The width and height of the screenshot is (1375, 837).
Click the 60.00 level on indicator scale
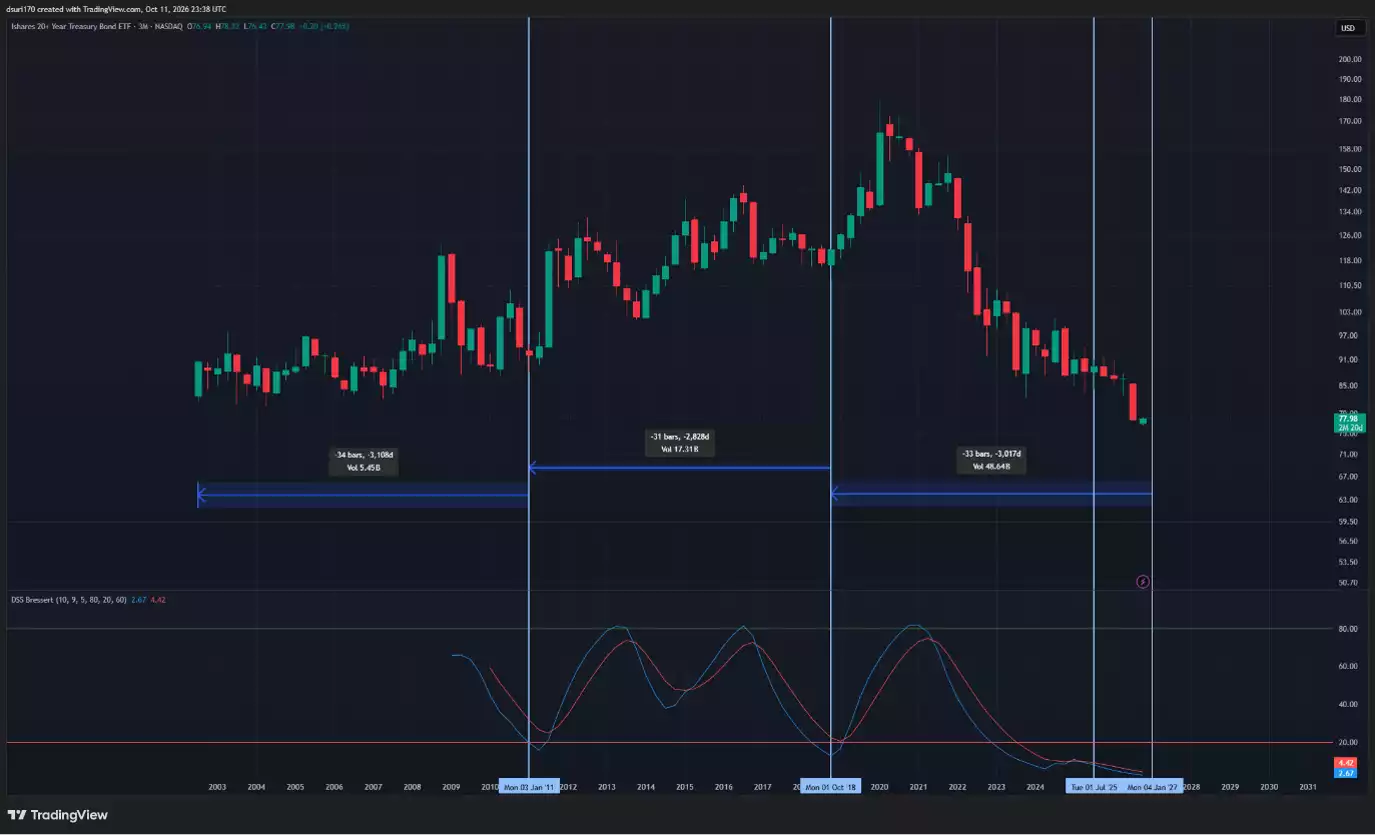pos(1347,667)
